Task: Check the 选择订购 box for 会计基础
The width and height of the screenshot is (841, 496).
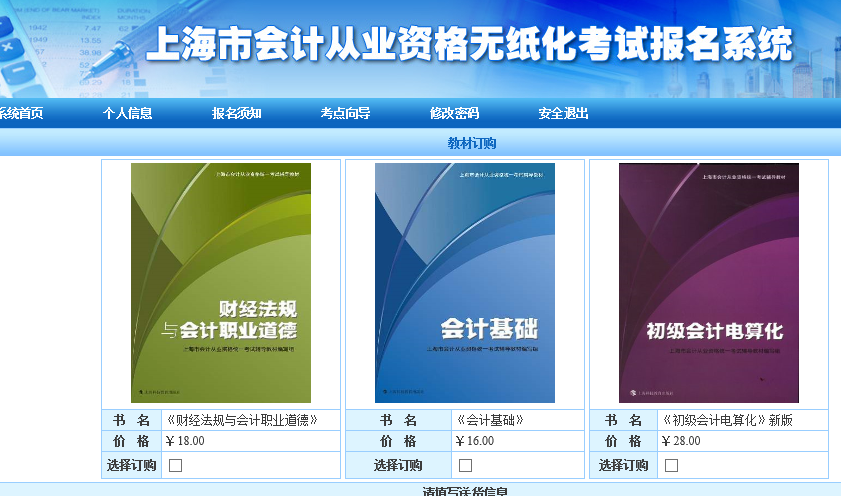Action: point(466,465)
